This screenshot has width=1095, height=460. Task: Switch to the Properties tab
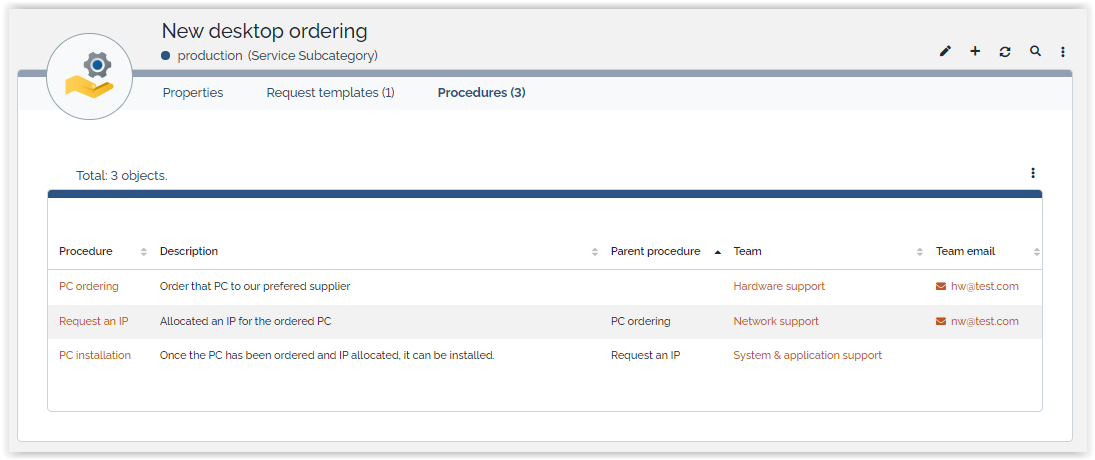[x=193, y=93]
